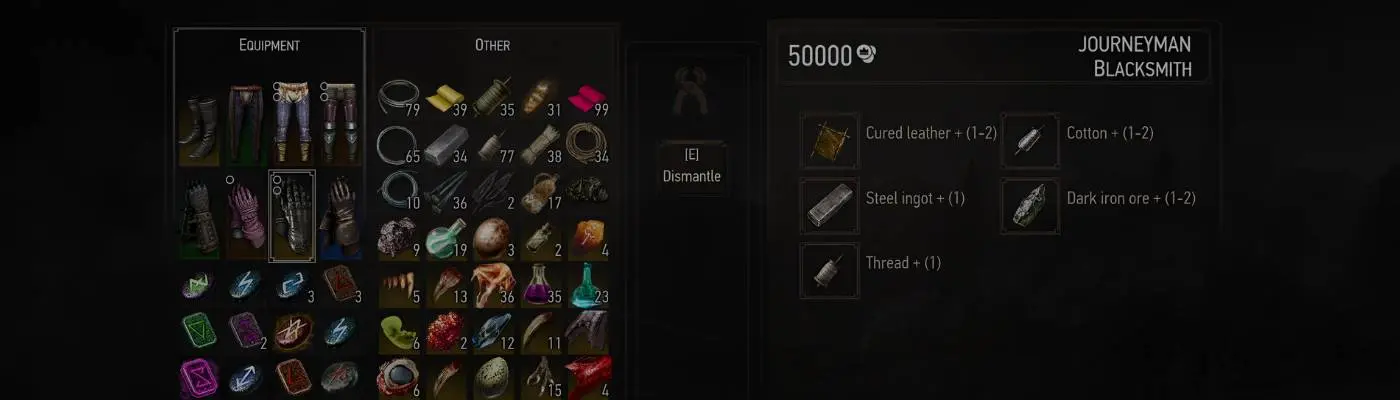Choose the green flask with count 19
The image size is (1400, 400).
tap(446, 239)
